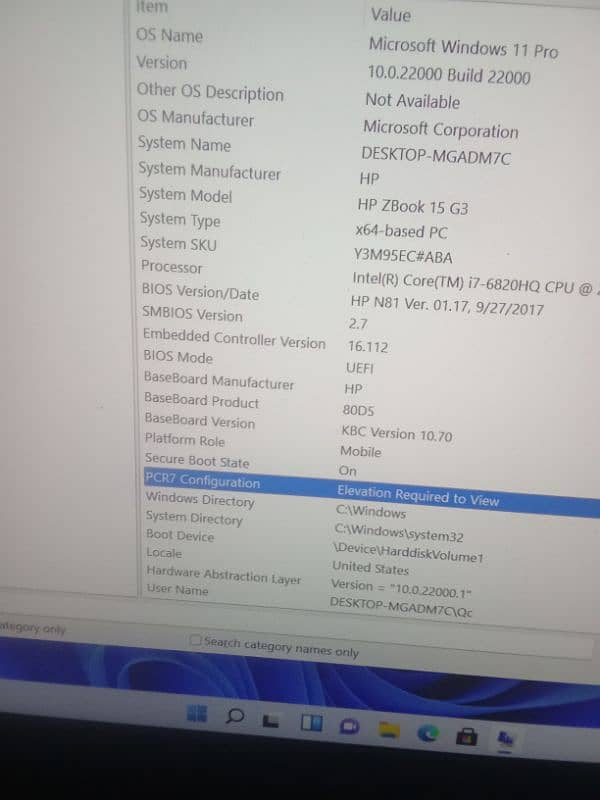The image size is (600, 800).
Task: Enable 'Search category names only' checkbox
Action: [196, 641]
